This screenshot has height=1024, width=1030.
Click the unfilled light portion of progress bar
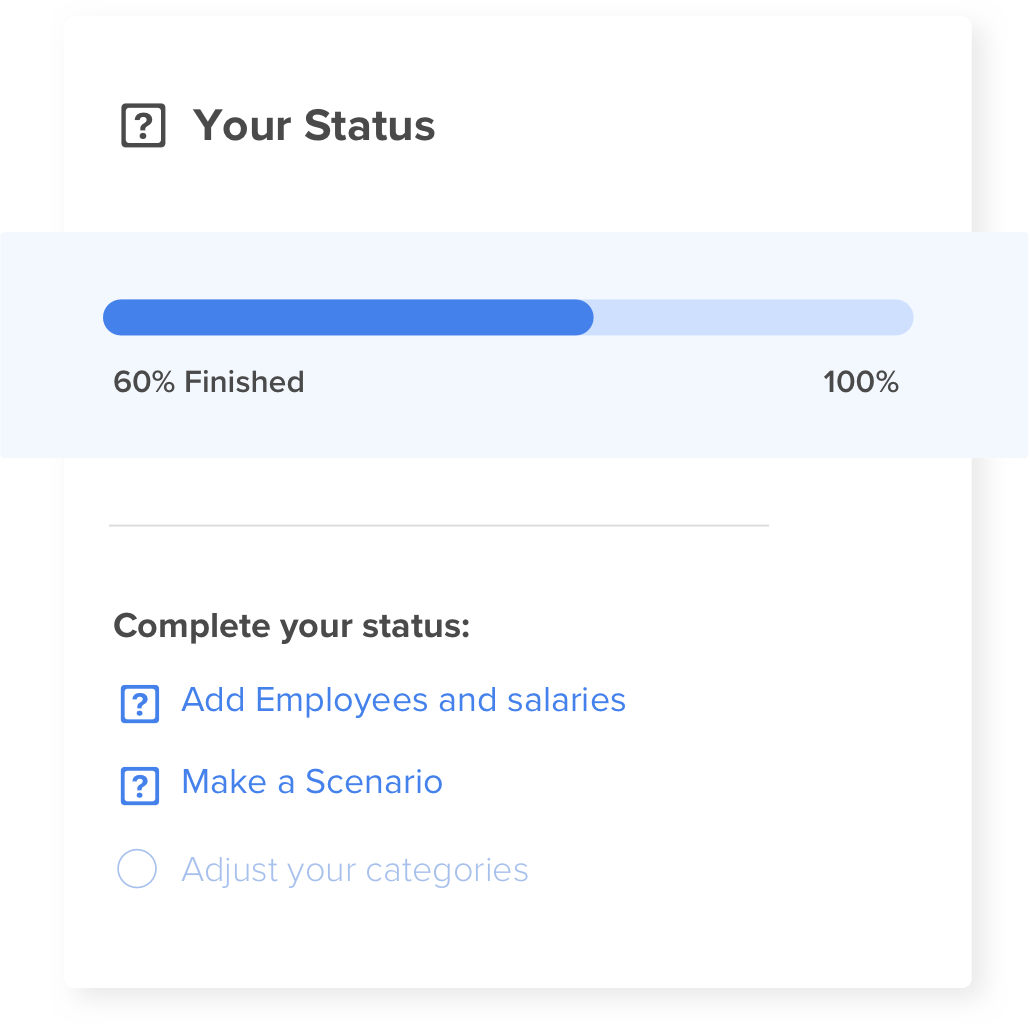[752, 317]
